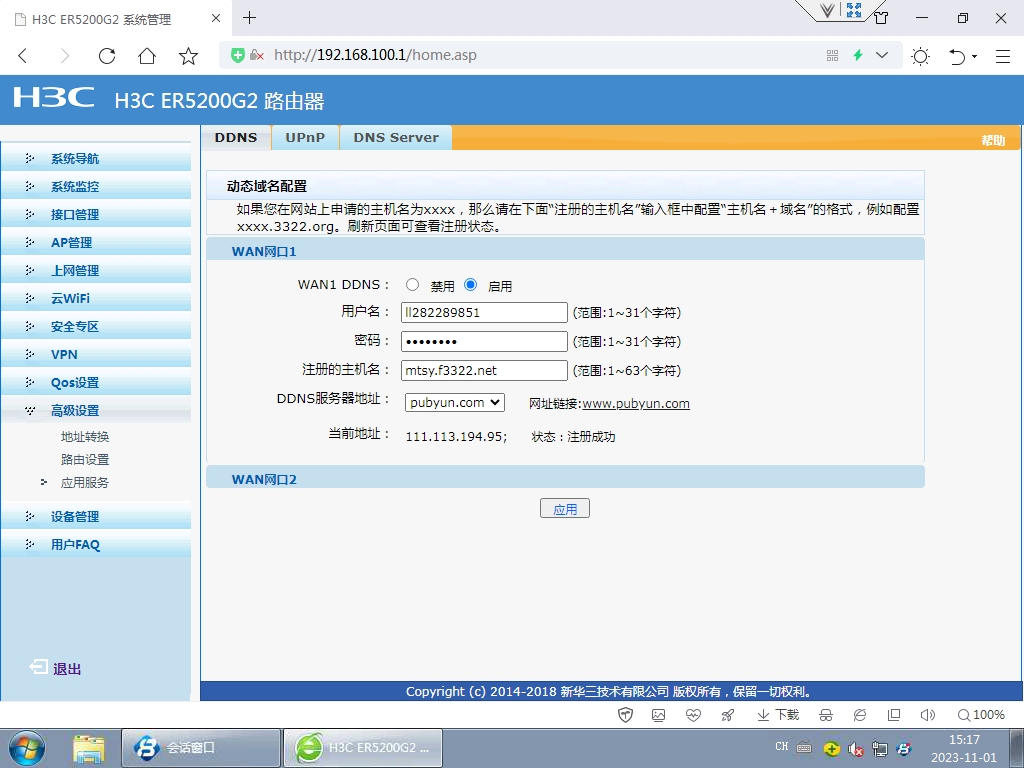Toggle the status bar sound speaker icon
Screen dimensions: 1024x768
(927, 715)
